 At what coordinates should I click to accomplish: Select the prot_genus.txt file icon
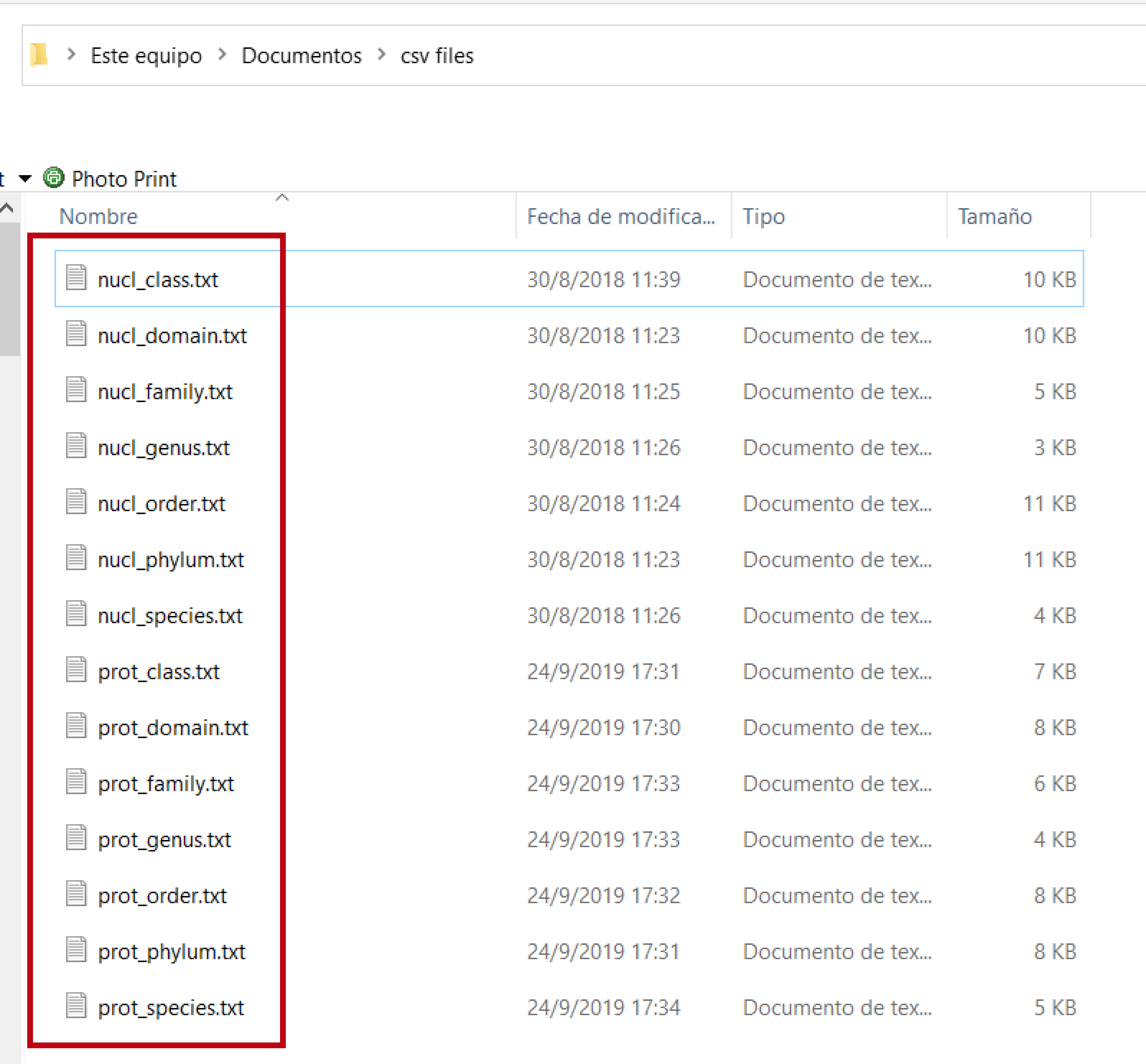click(76, 837)
